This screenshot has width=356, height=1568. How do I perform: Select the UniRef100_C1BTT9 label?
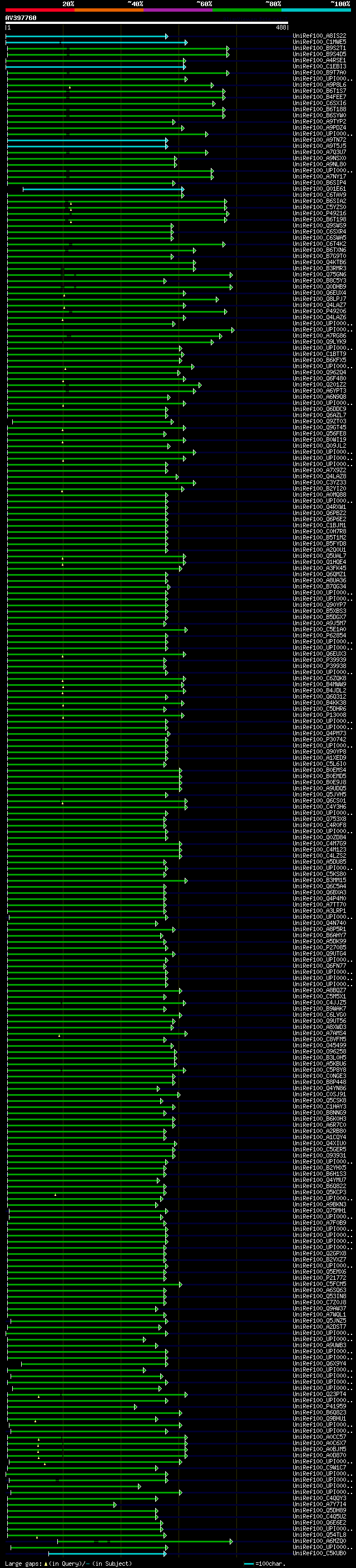point(319,354)
